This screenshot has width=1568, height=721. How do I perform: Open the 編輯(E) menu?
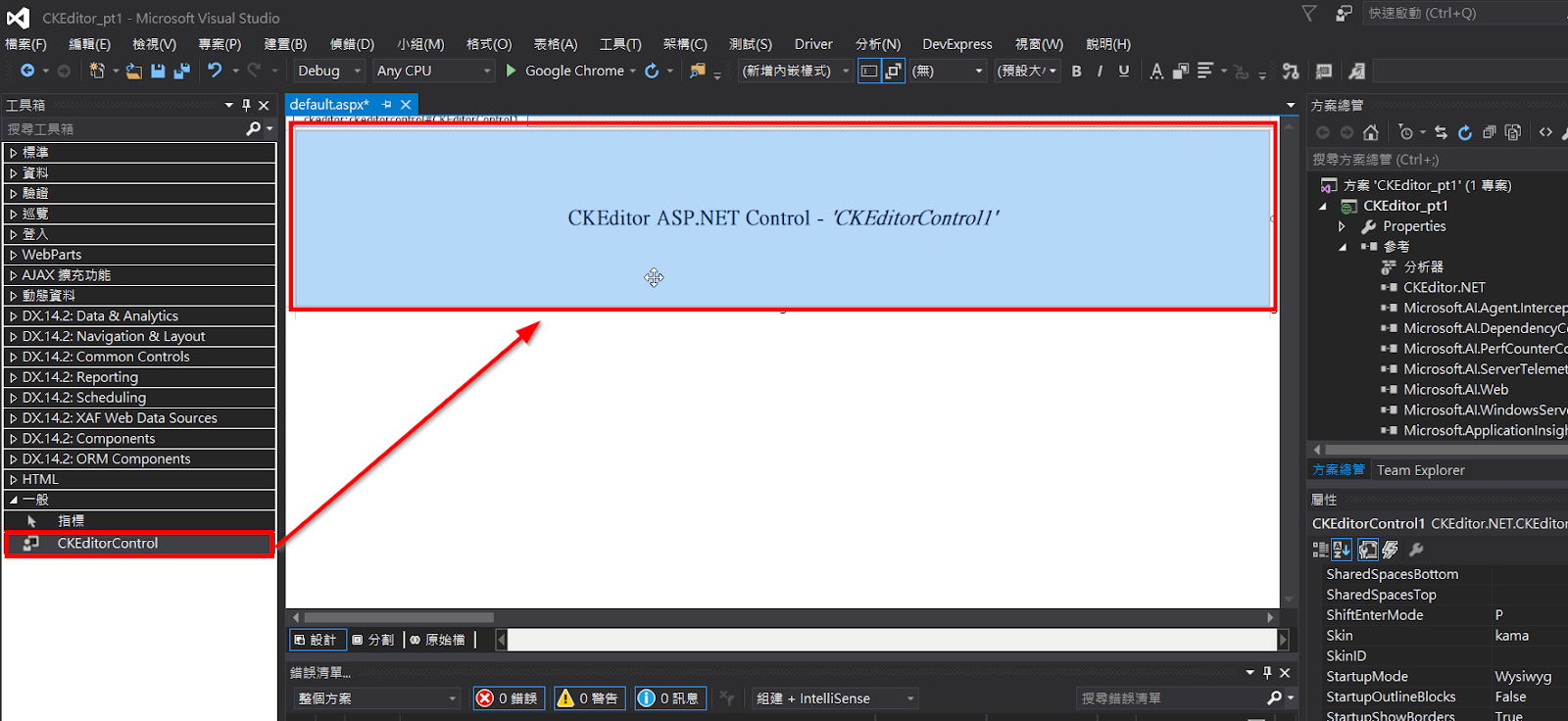(x=89, y=44)
